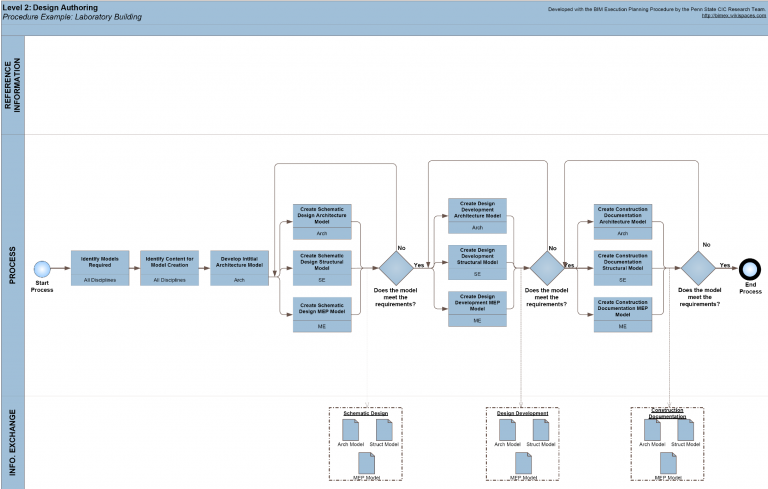Select Arch Model document in Schematic Design group
This screenshot has height=489, width=768.
(350, 430)
